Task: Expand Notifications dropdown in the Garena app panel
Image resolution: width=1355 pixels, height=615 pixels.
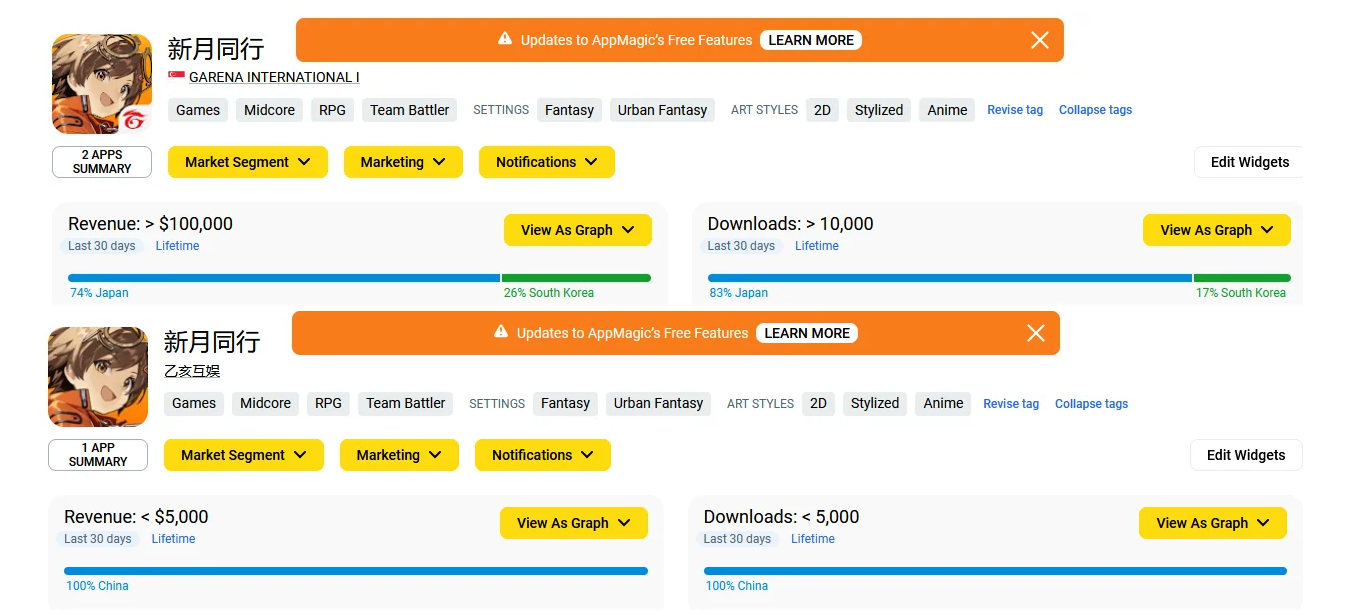Action: click(x=547, y=162)
